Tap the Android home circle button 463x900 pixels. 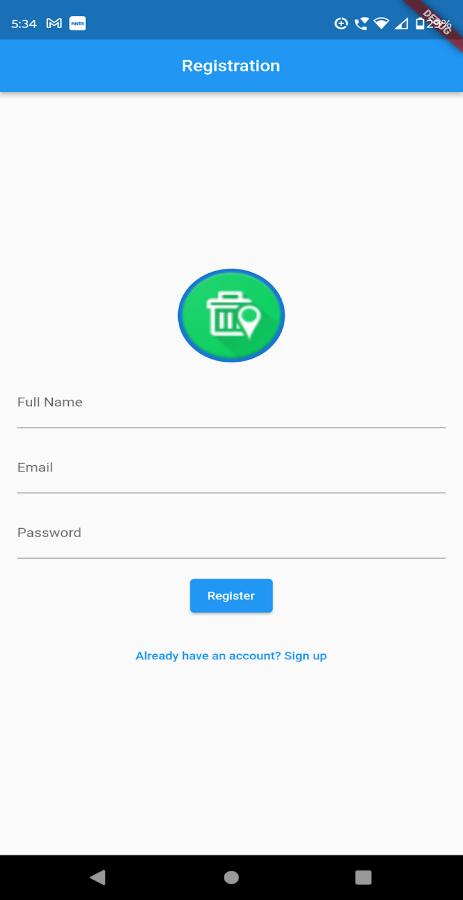231,877
